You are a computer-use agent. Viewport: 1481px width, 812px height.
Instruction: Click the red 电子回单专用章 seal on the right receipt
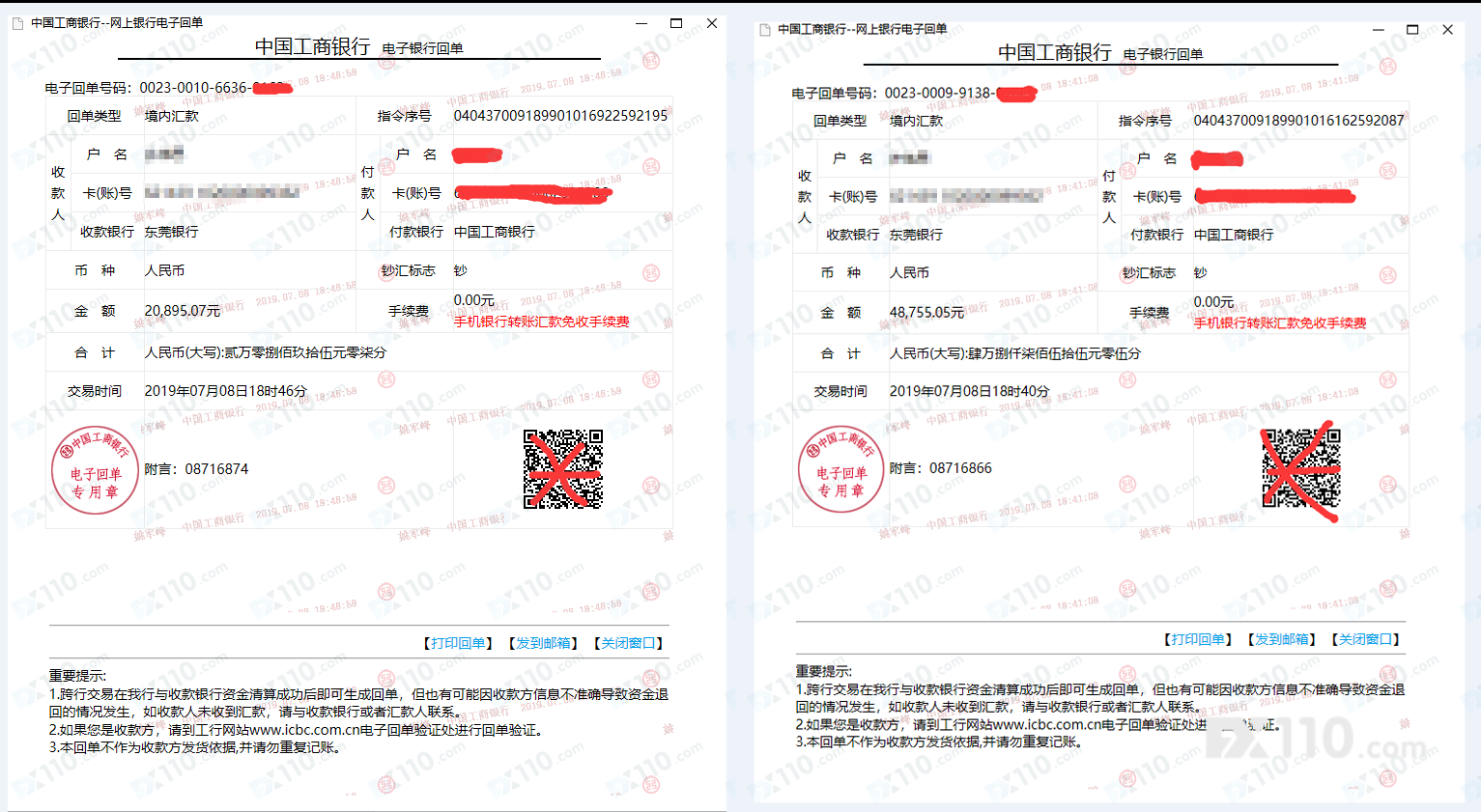(x=841, y=469)
